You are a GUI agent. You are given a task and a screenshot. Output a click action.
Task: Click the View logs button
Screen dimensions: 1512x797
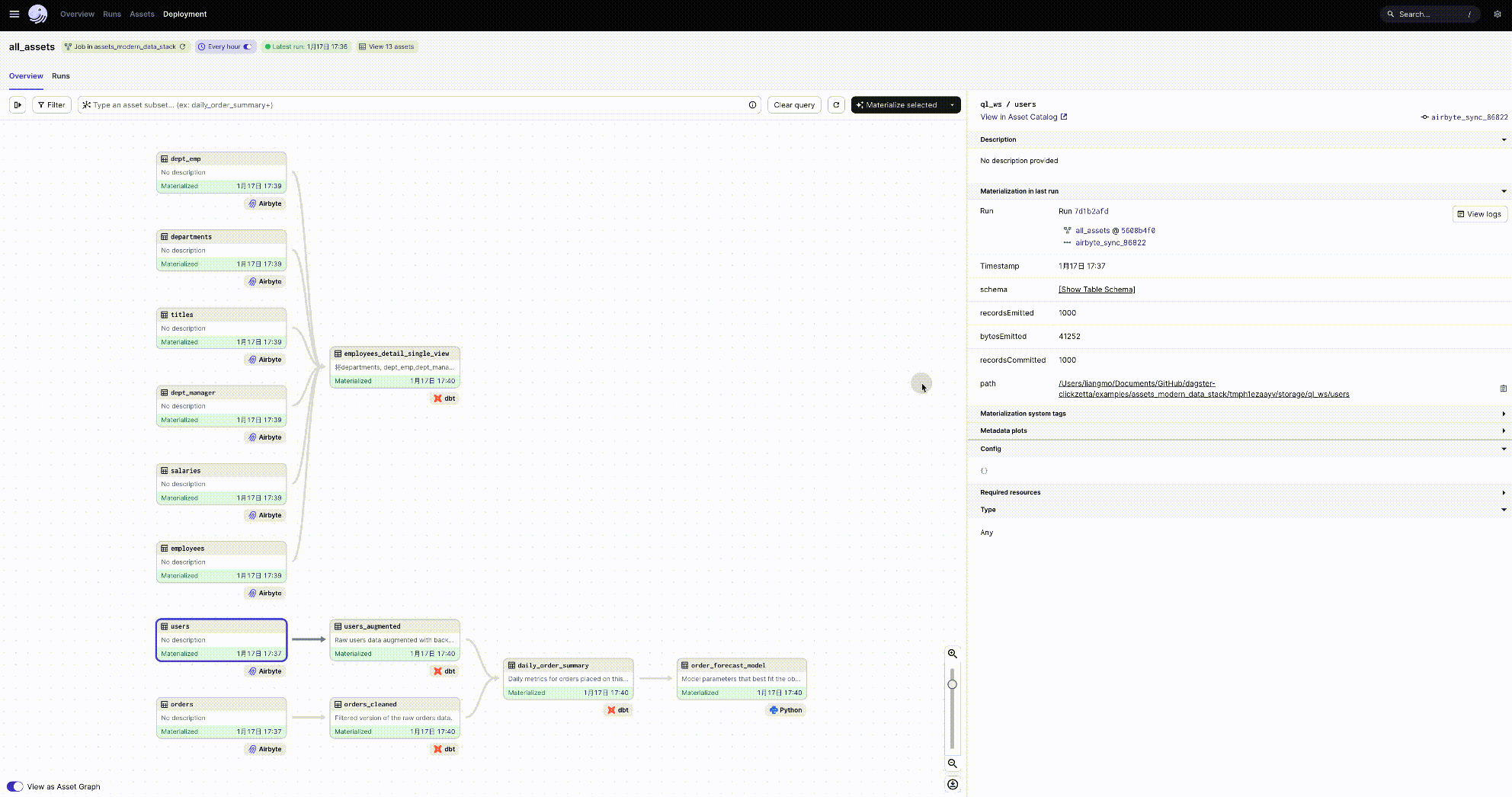pyautogui.click(x=1479, y=214)
